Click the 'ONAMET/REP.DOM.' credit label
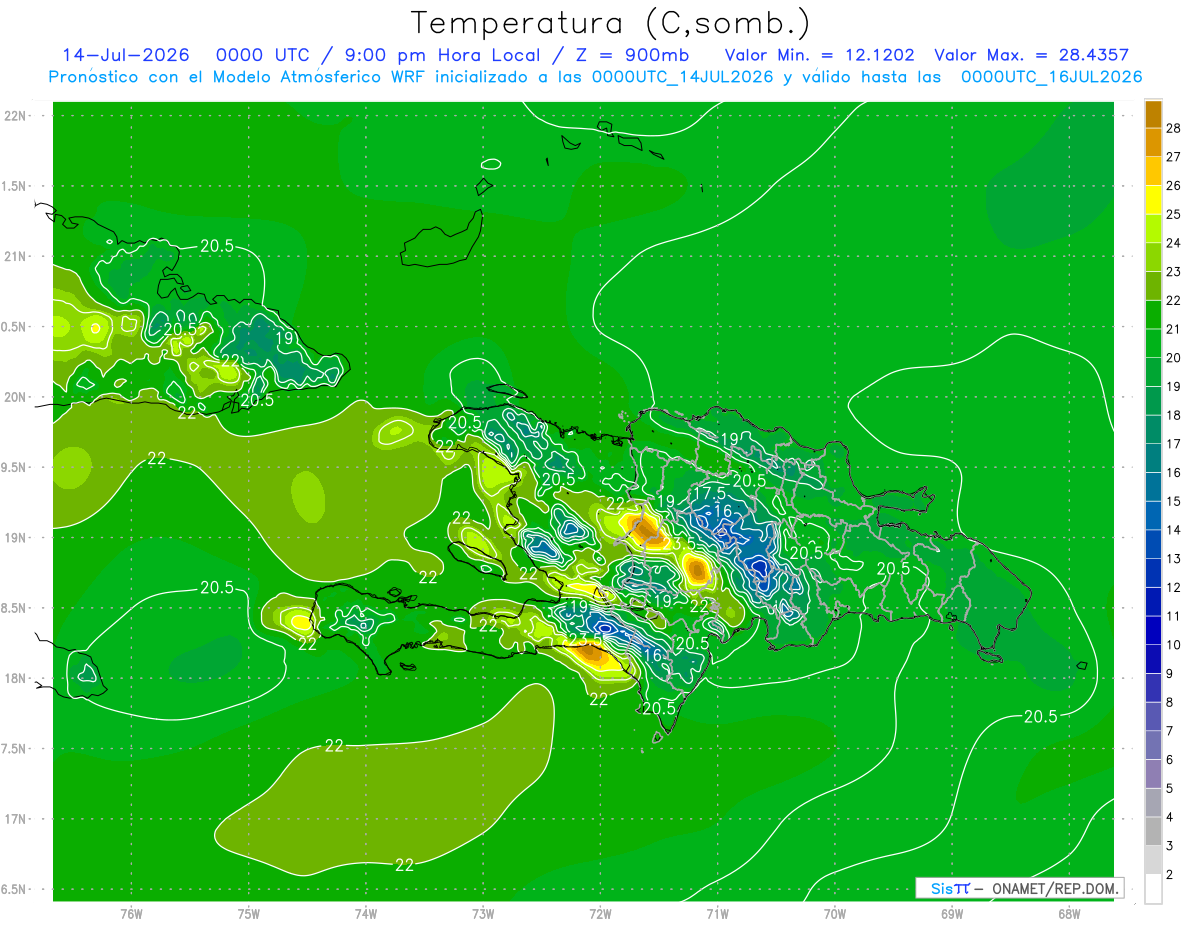The height and width of the screenshot is (927, 1200). [1053, 888]
